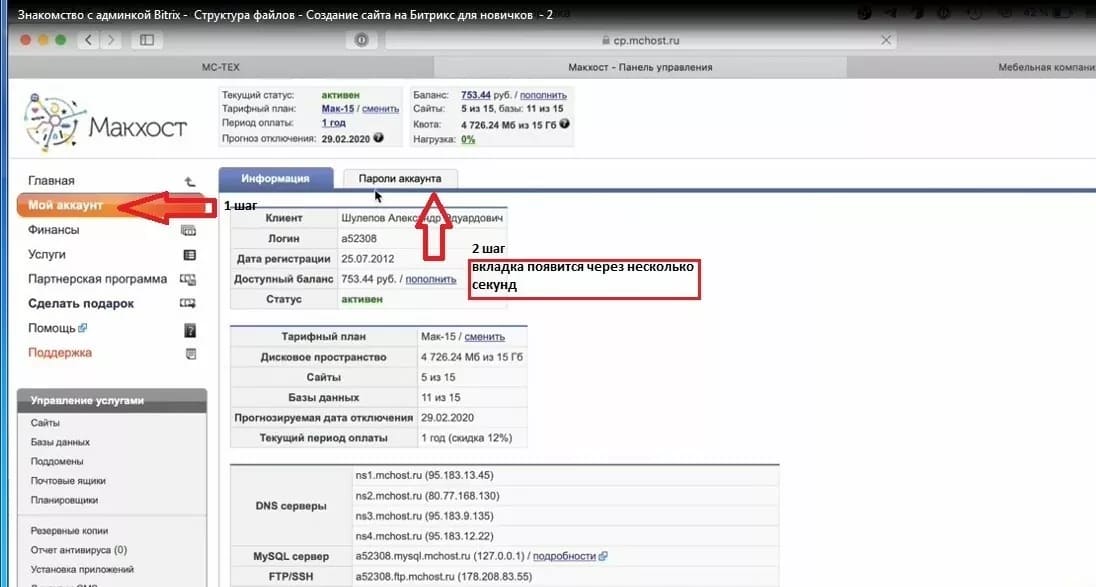Image resolution: width=1096 pixels, height=587 pixels.
Task: Click the a52308.mysql.mchost.ru server value
Action: click(439, 556)
